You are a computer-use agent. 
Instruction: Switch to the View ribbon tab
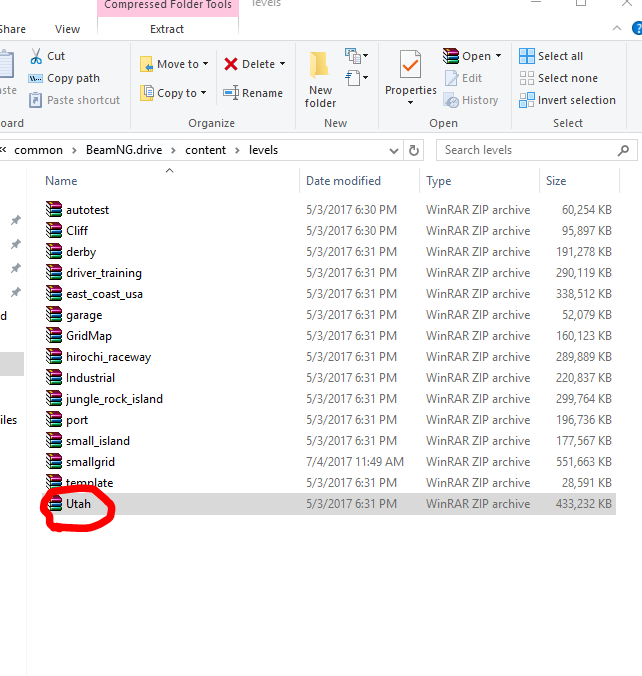(67, 29)
